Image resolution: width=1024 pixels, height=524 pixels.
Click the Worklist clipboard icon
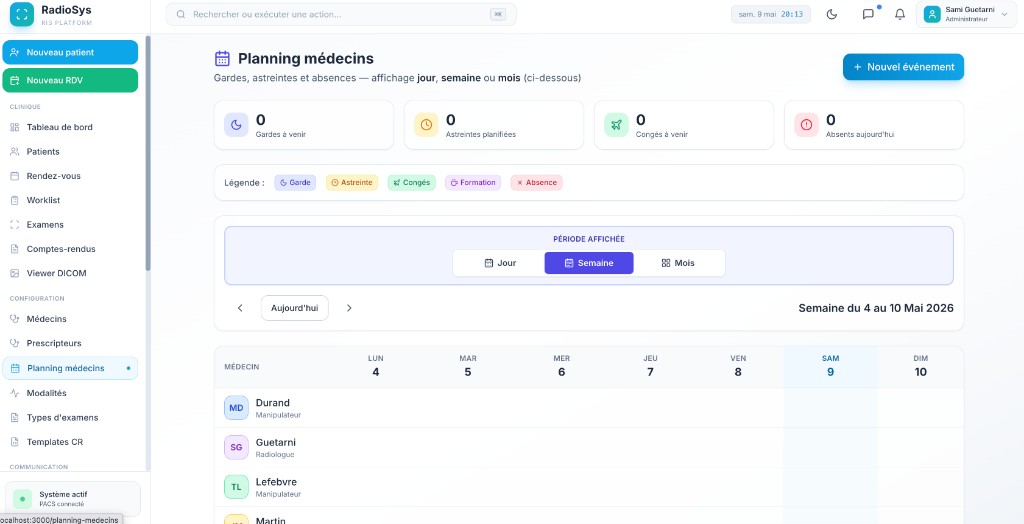pyautogui.click(x=14, y=201)
